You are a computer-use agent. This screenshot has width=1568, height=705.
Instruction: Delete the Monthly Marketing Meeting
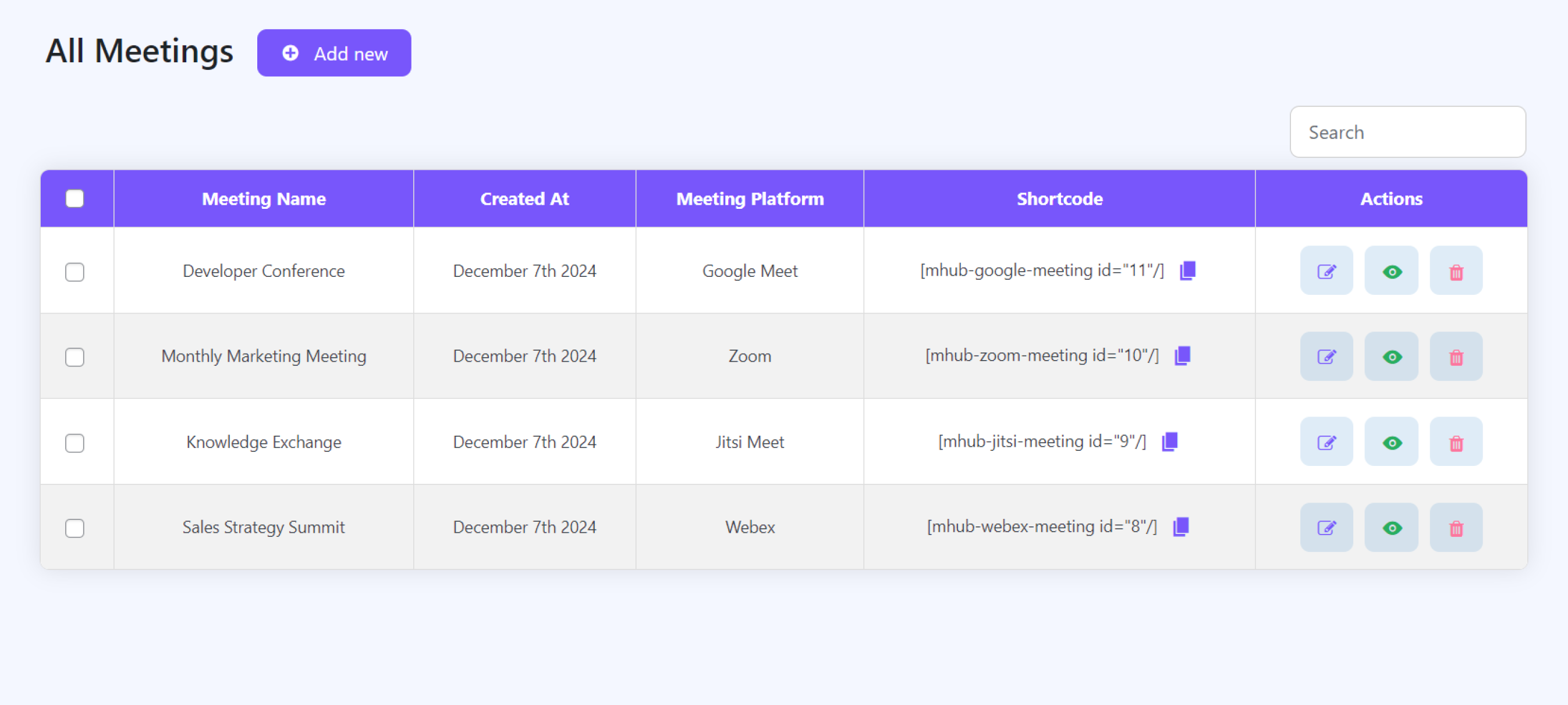1456,356
